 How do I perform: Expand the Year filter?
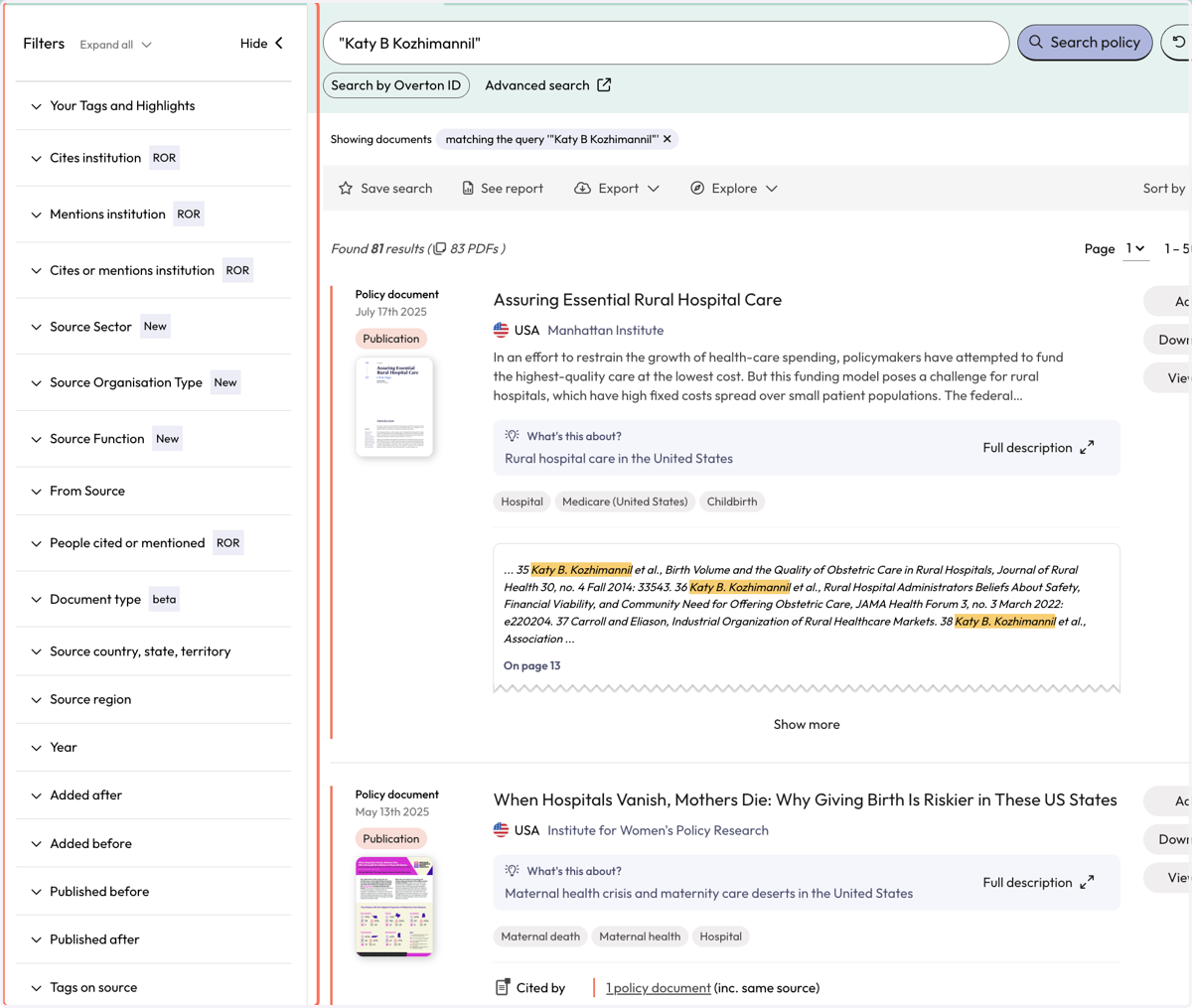pos(154,748)
